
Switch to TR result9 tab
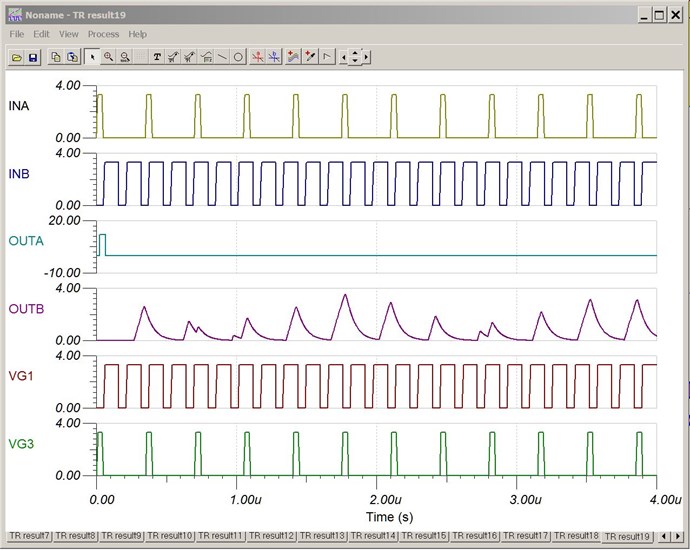coord(121,536)
